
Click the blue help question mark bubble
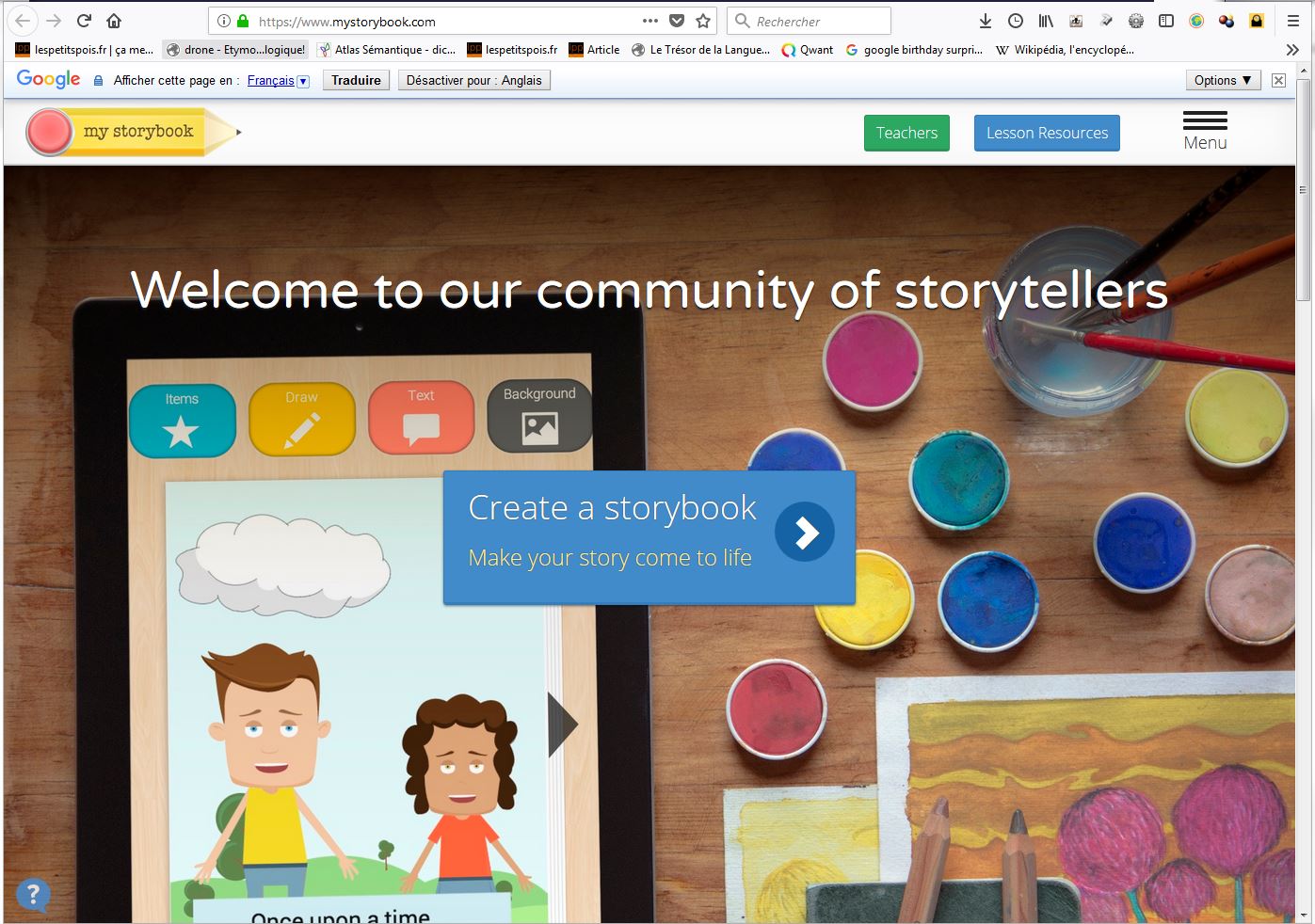click(x=33, y=895)
